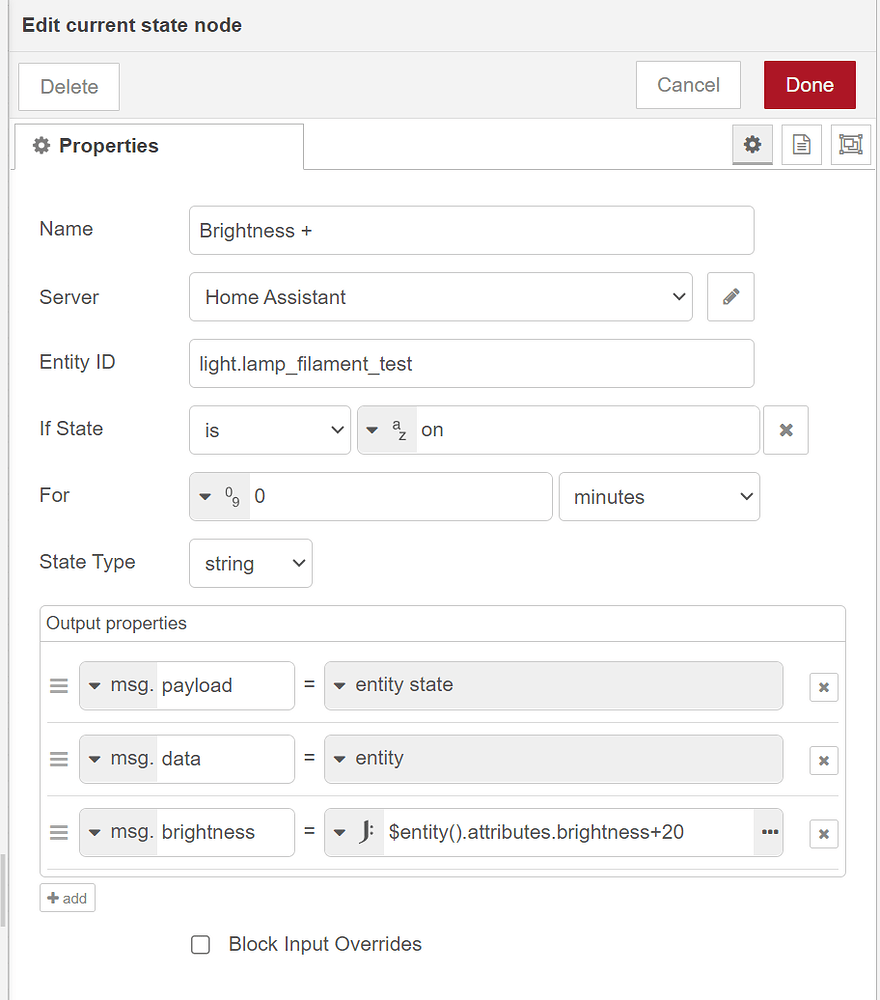Viewport: 880px width, 1000px height.
Task: Add a new output property
Action: pyautogui.click(x=66, y=897)
